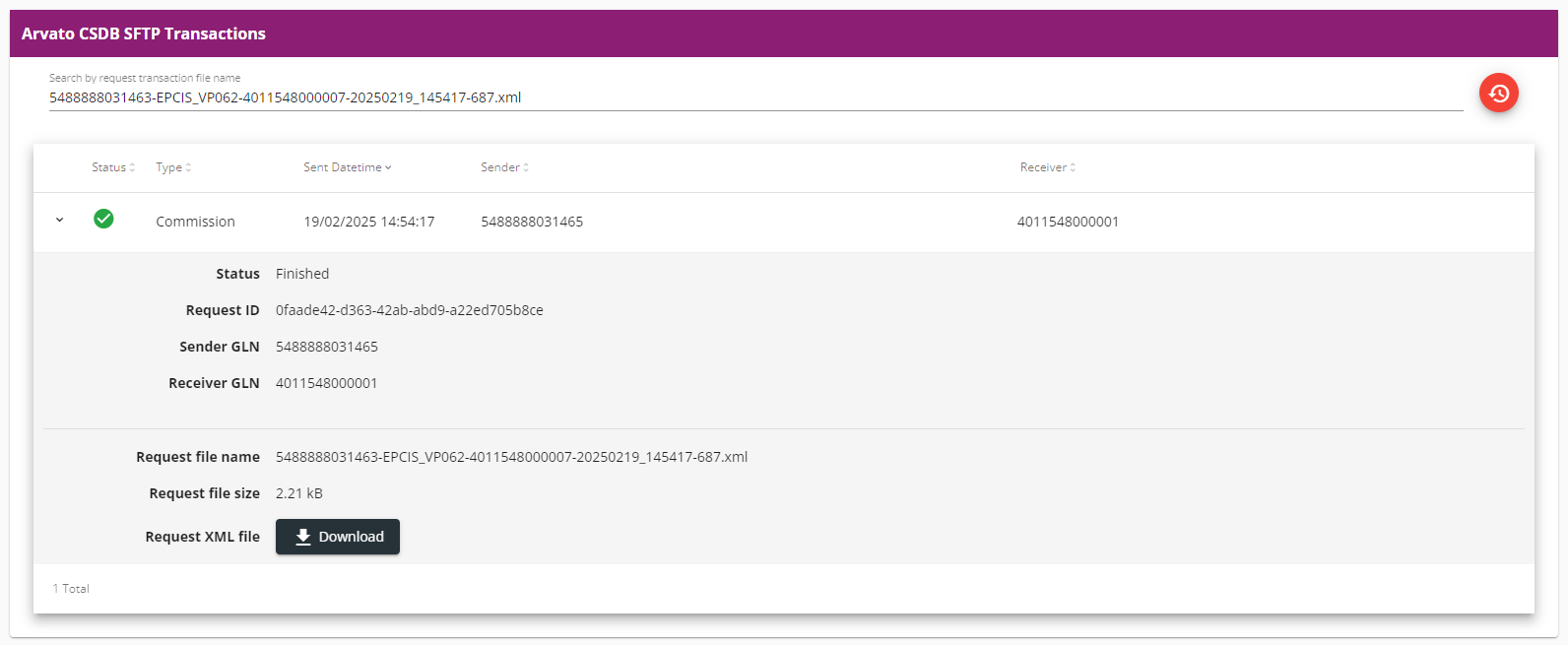
Task: Collapse the Commission transaction row
Action: (x=59, y=220)
